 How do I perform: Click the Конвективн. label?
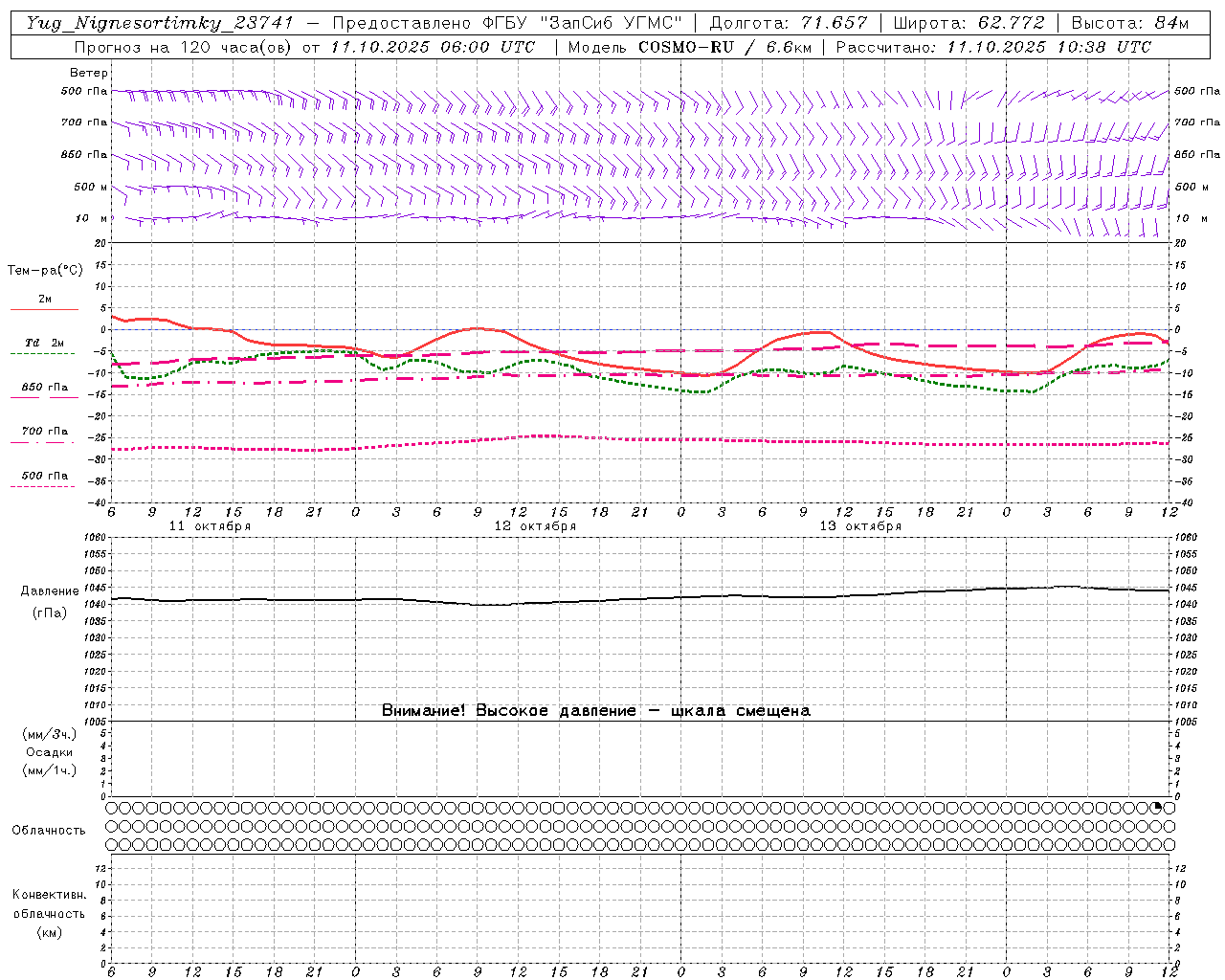[49, 895]
